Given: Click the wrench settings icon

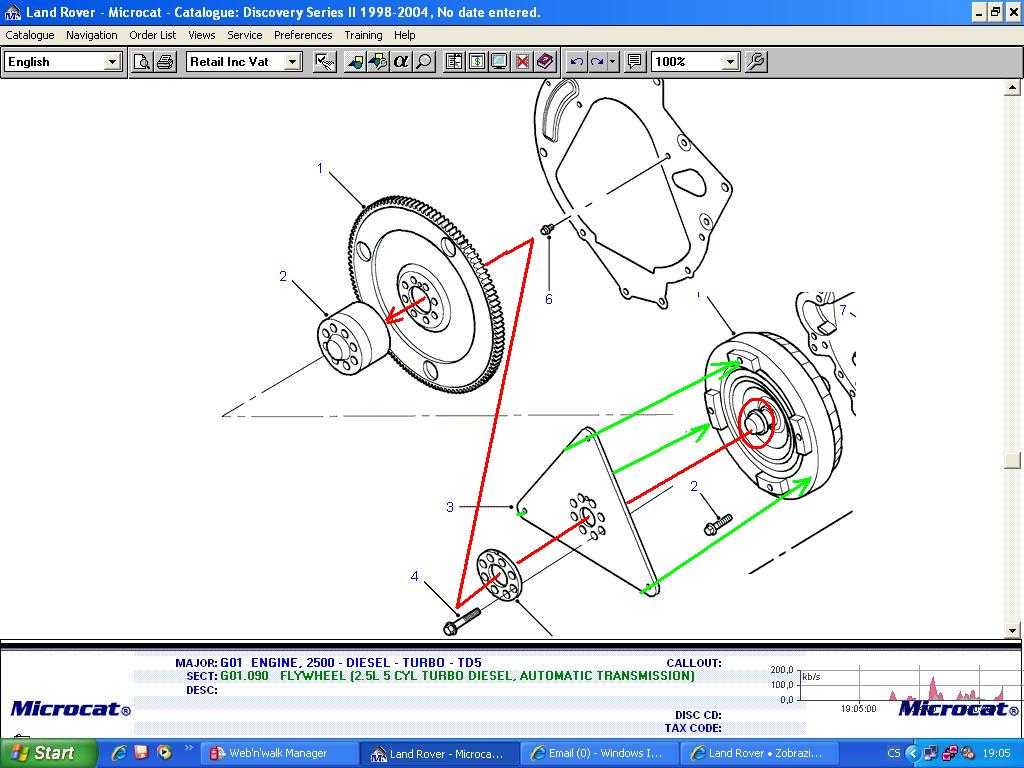Looking at the screenshot, I should coord(756,62).
